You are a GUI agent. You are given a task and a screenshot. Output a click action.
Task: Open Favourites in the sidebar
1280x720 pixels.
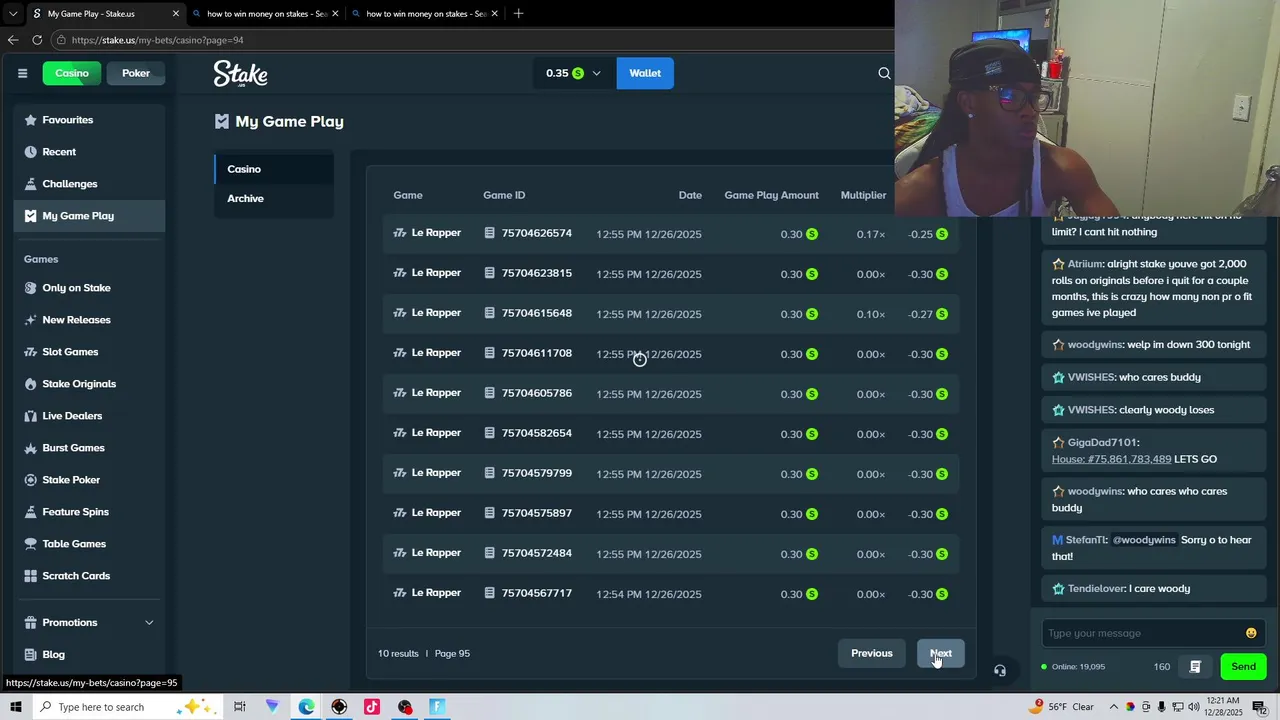90,120
